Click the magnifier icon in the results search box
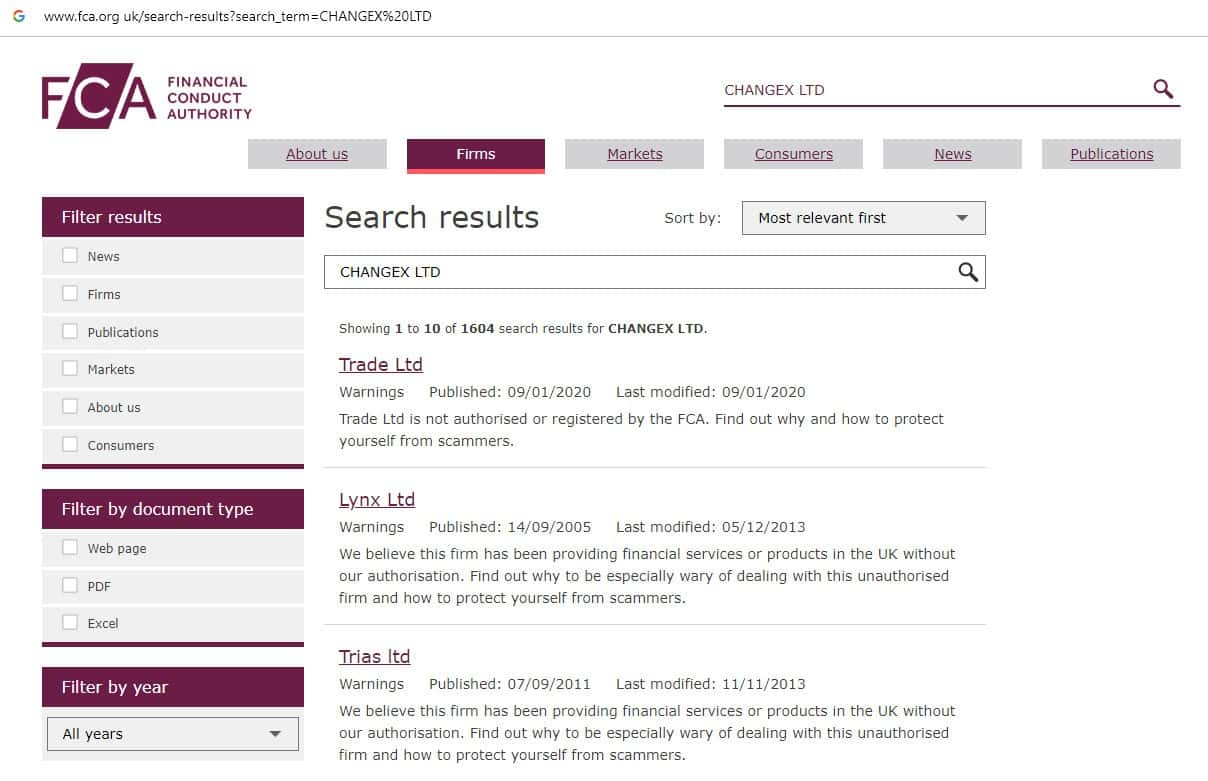This screenshot has width=1208, height=781. click(x=968, y=272)
